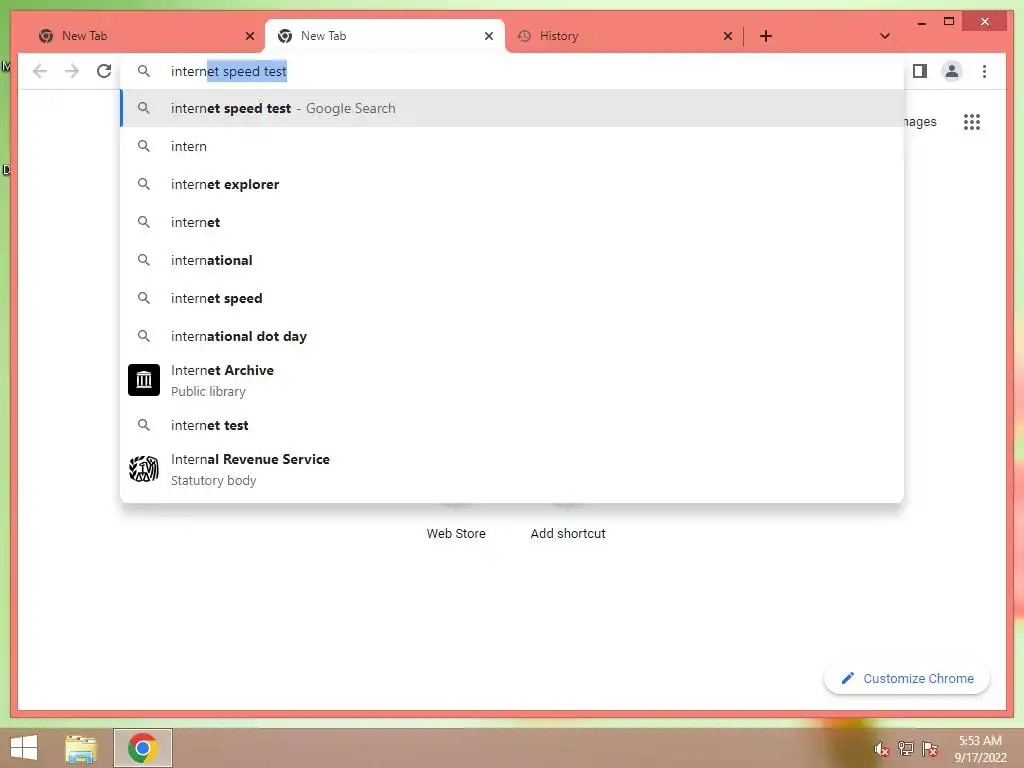1024x768 pixels.
Task: Pick the 'international' suggestion
Action: click(x=512, y=260)
